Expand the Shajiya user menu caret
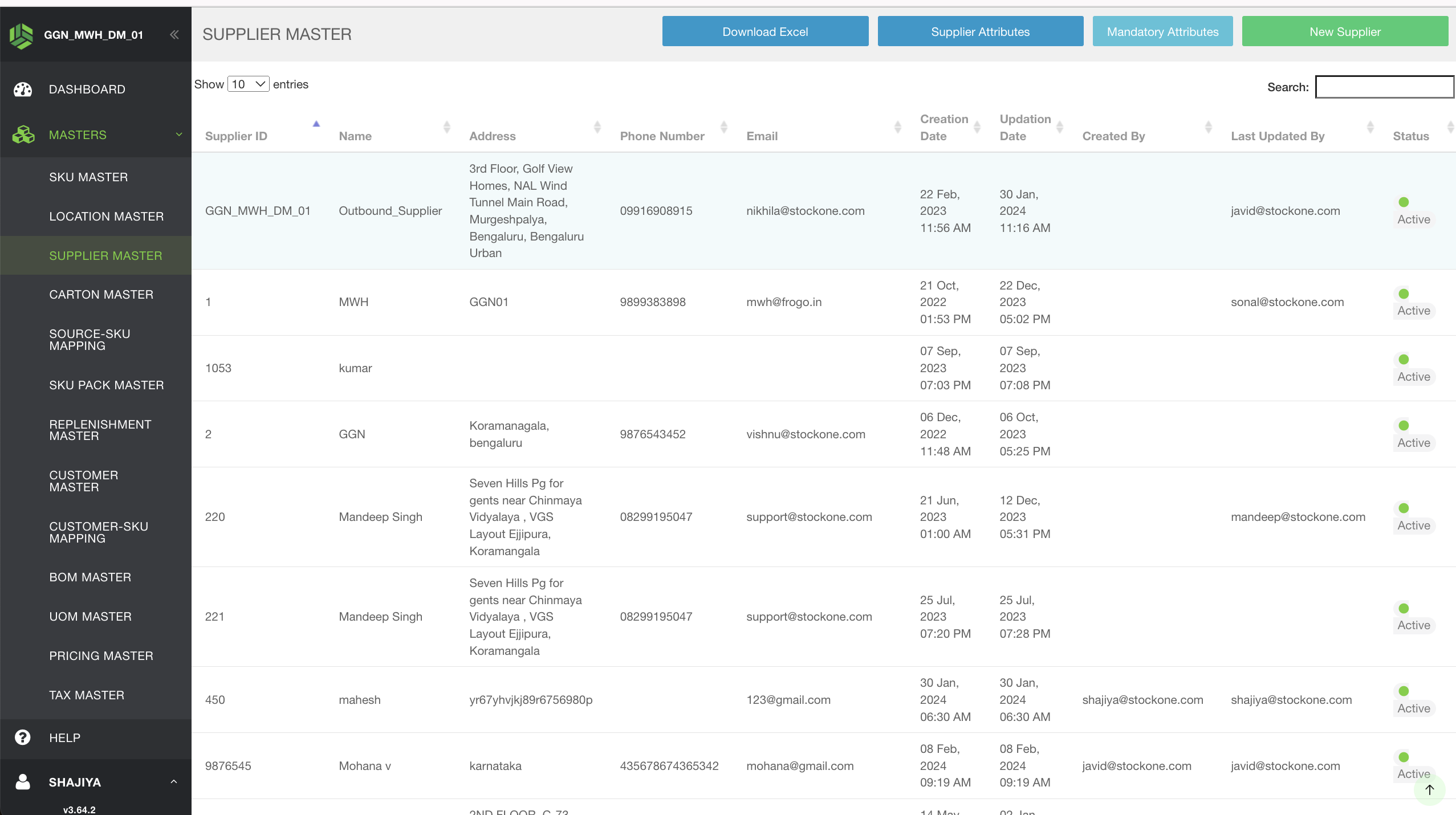 coord(174,782)
